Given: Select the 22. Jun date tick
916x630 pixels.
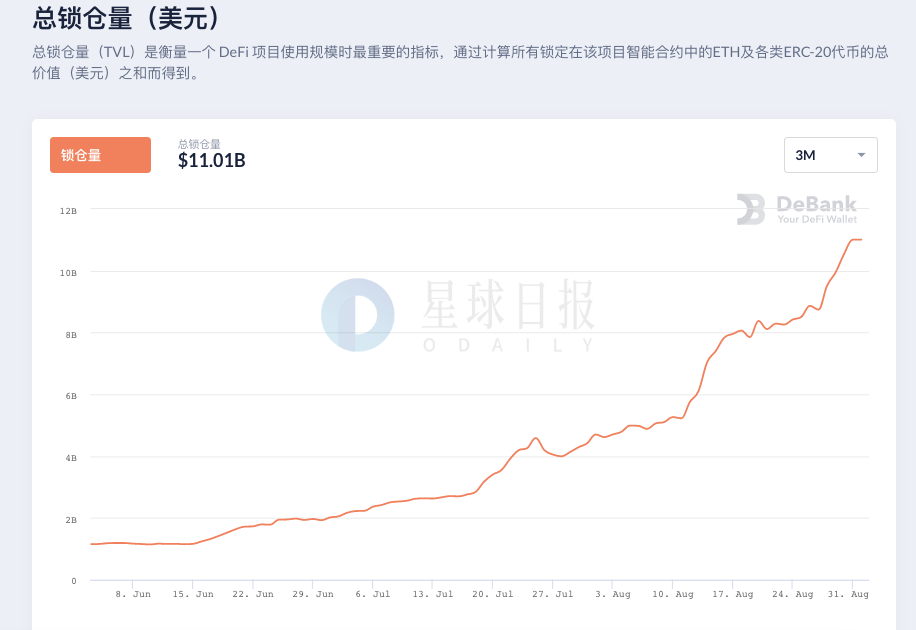Looking at the screenshot, I should click(x=253, y=594).
